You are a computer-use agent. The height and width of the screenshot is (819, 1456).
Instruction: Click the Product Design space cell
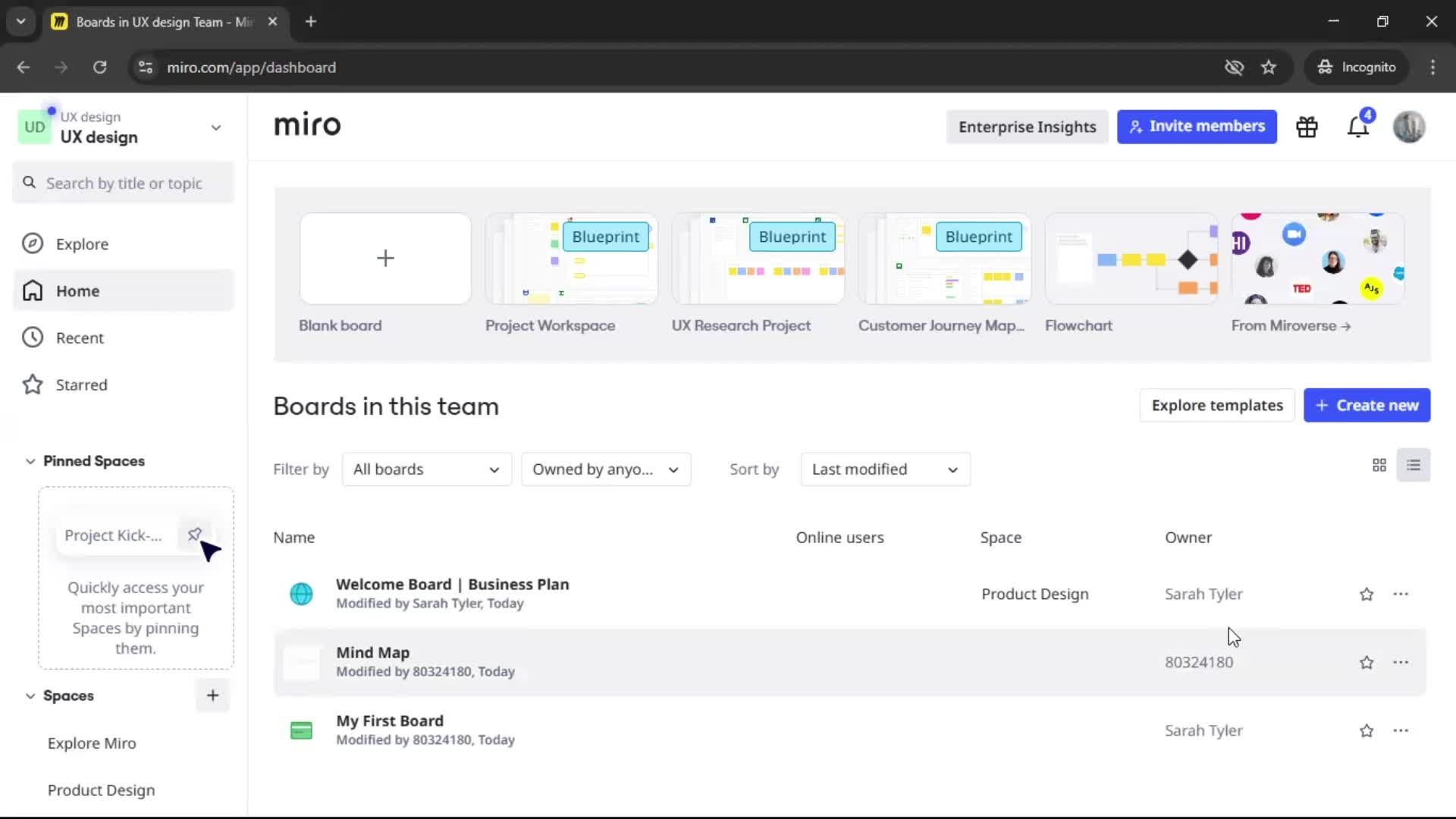tap(1034, 594)
